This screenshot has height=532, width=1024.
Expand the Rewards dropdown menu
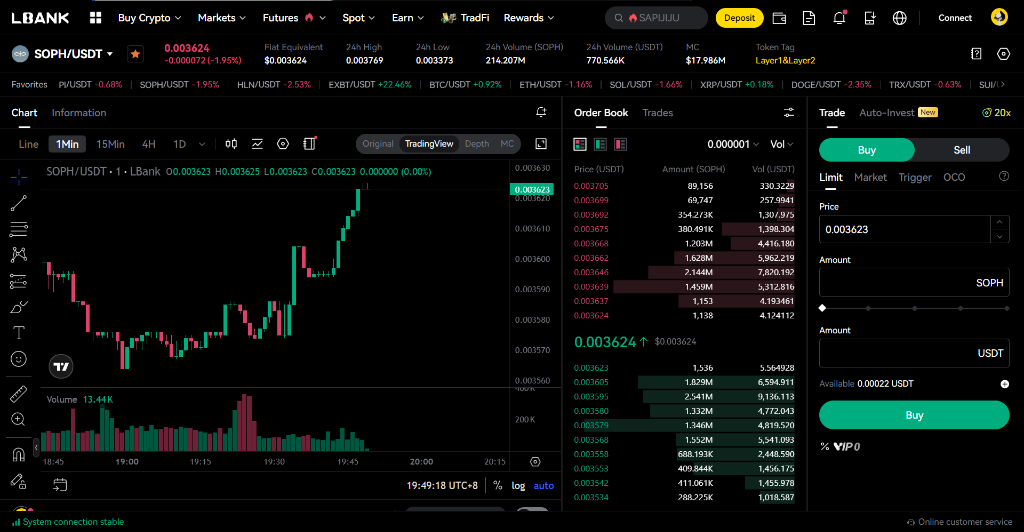[x=529, y=18]
